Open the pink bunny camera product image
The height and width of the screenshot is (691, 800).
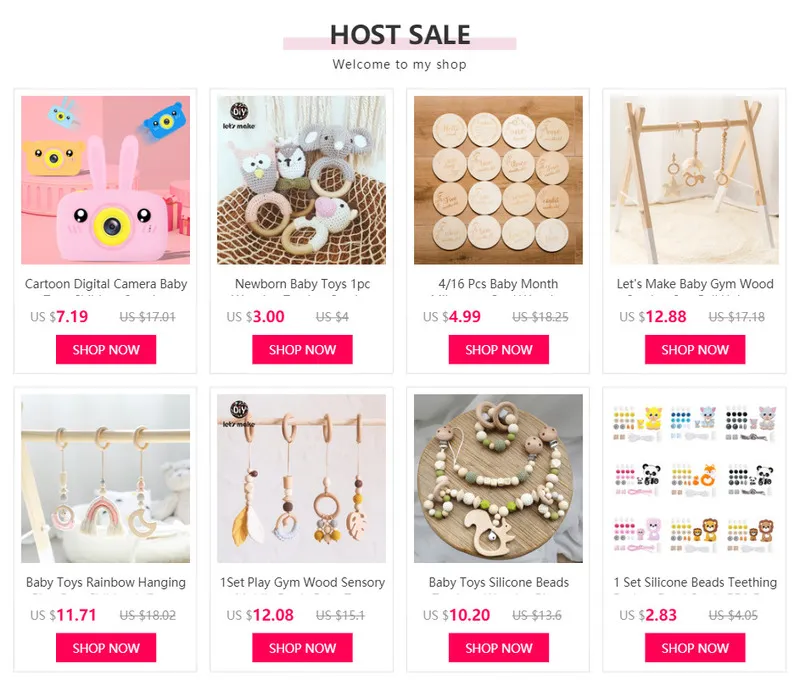click(106, 180)
